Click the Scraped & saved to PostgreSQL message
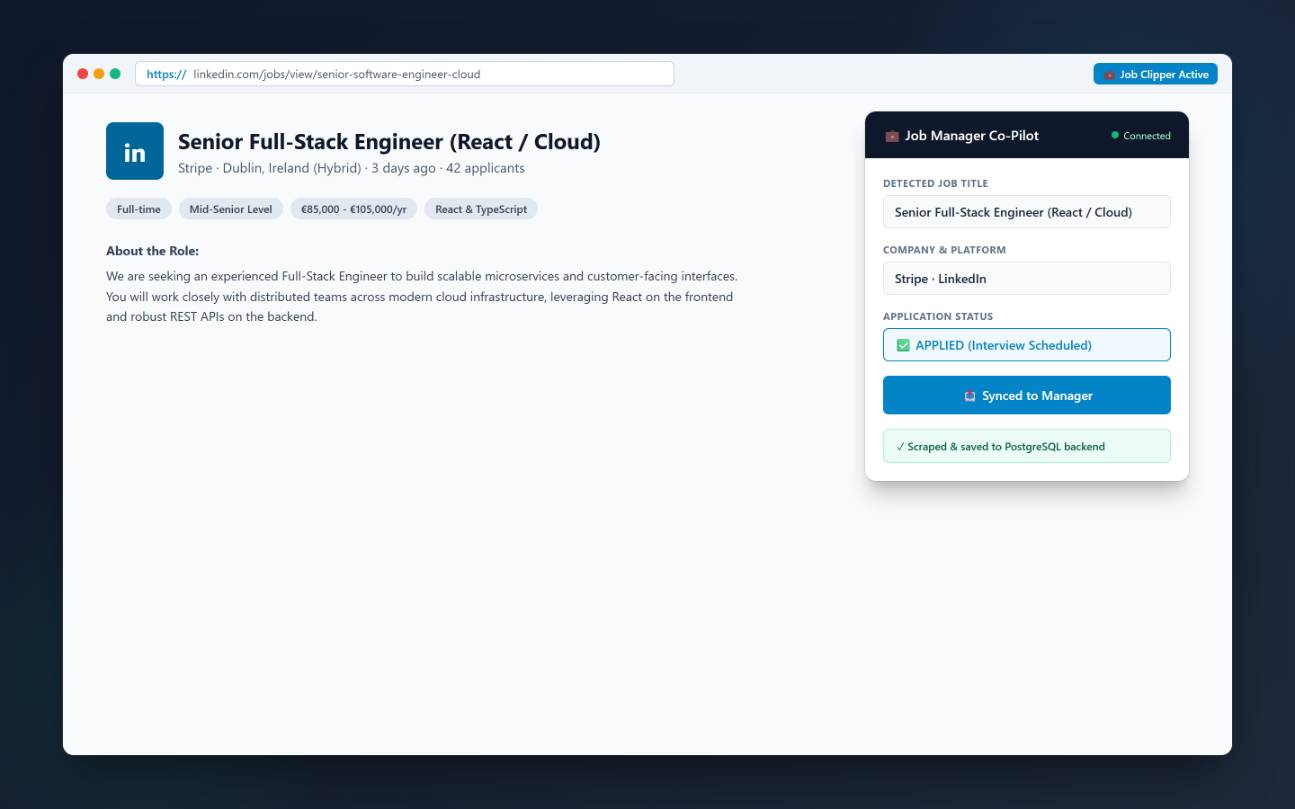This screenshot has width=1295, height=809. pos(1026,446)
